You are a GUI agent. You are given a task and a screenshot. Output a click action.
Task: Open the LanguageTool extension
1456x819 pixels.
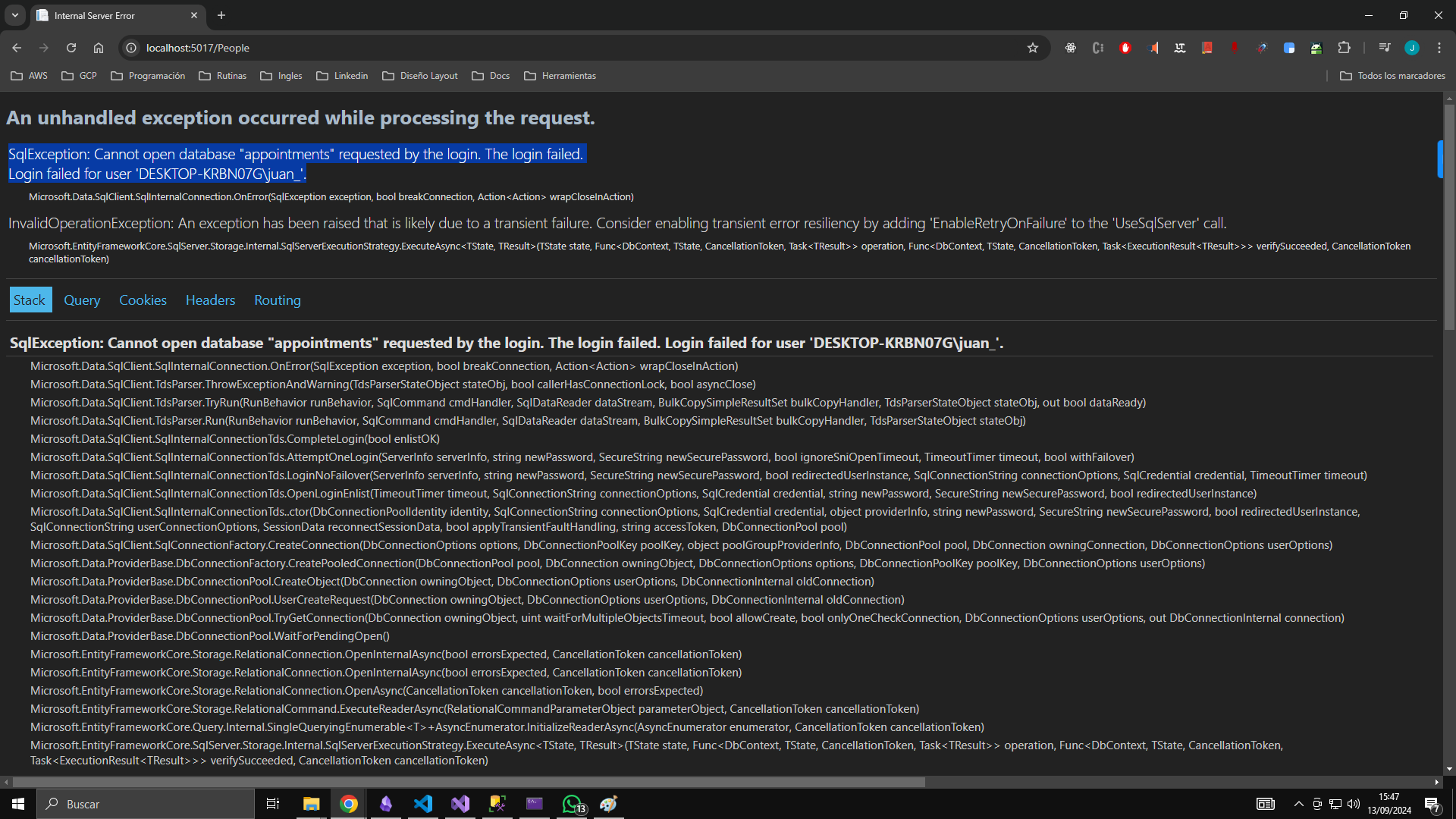1180,47
